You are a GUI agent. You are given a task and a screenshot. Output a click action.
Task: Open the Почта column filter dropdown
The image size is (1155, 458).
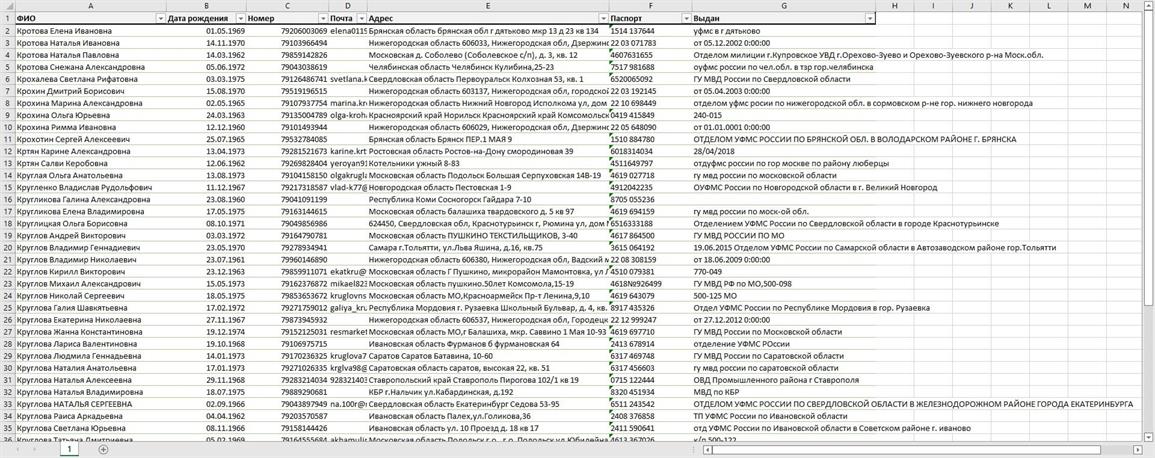point(362,18)
